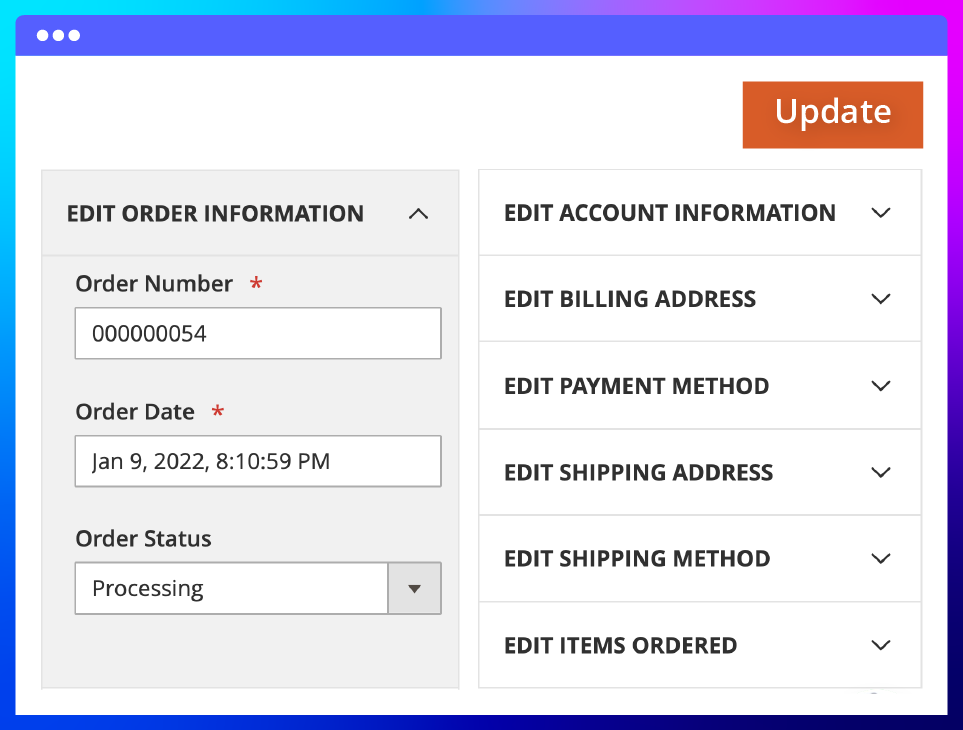Click the Order Number input field
Viewport: 963px width, 730px height.
click(257, 333)
